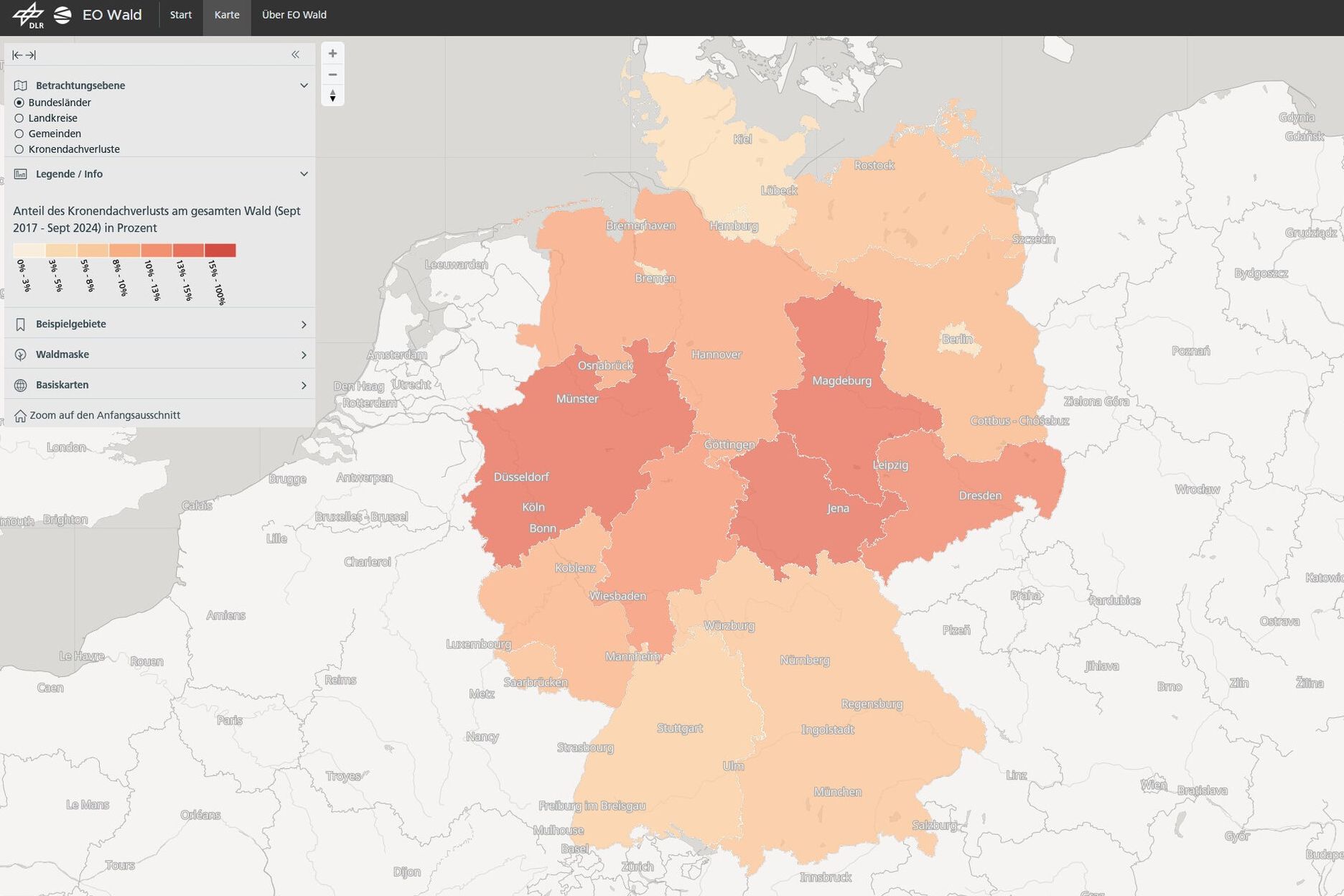Click the legend title text Anteil des Kronendachverlusts

coord(157,219)
